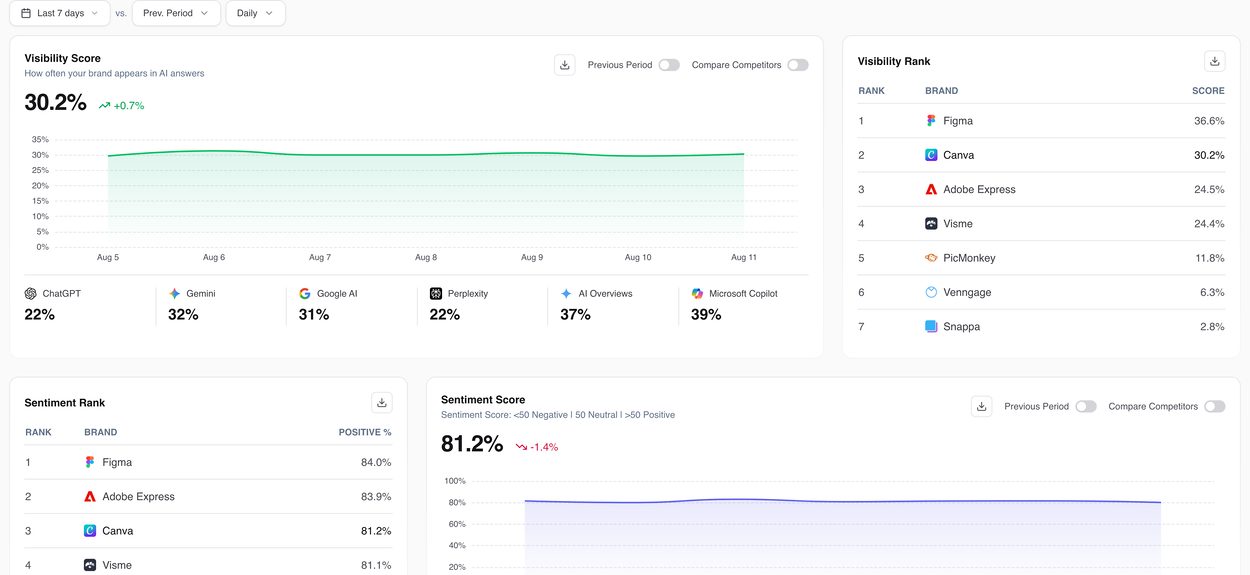Click the 36.6% Figma score value

pos(1209,121)
